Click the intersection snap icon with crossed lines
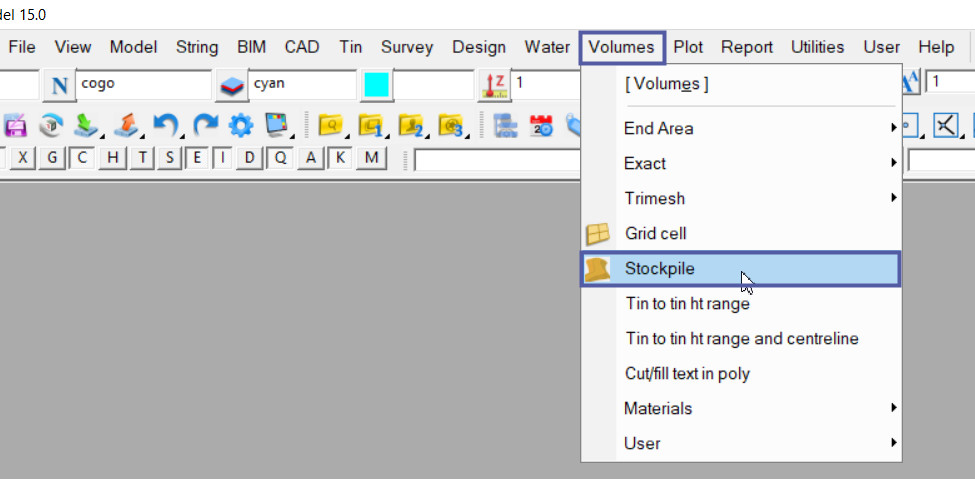The width and height of the screenshot is (975, 479). point(945,126)
